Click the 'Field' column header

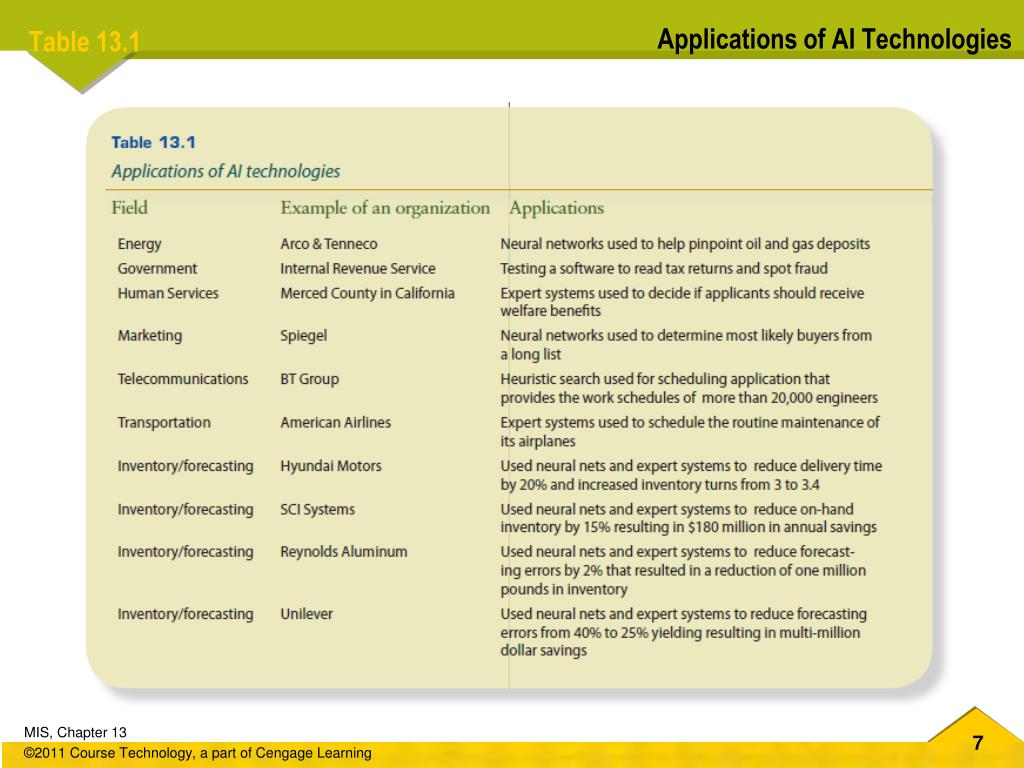(x=129, y=208)
